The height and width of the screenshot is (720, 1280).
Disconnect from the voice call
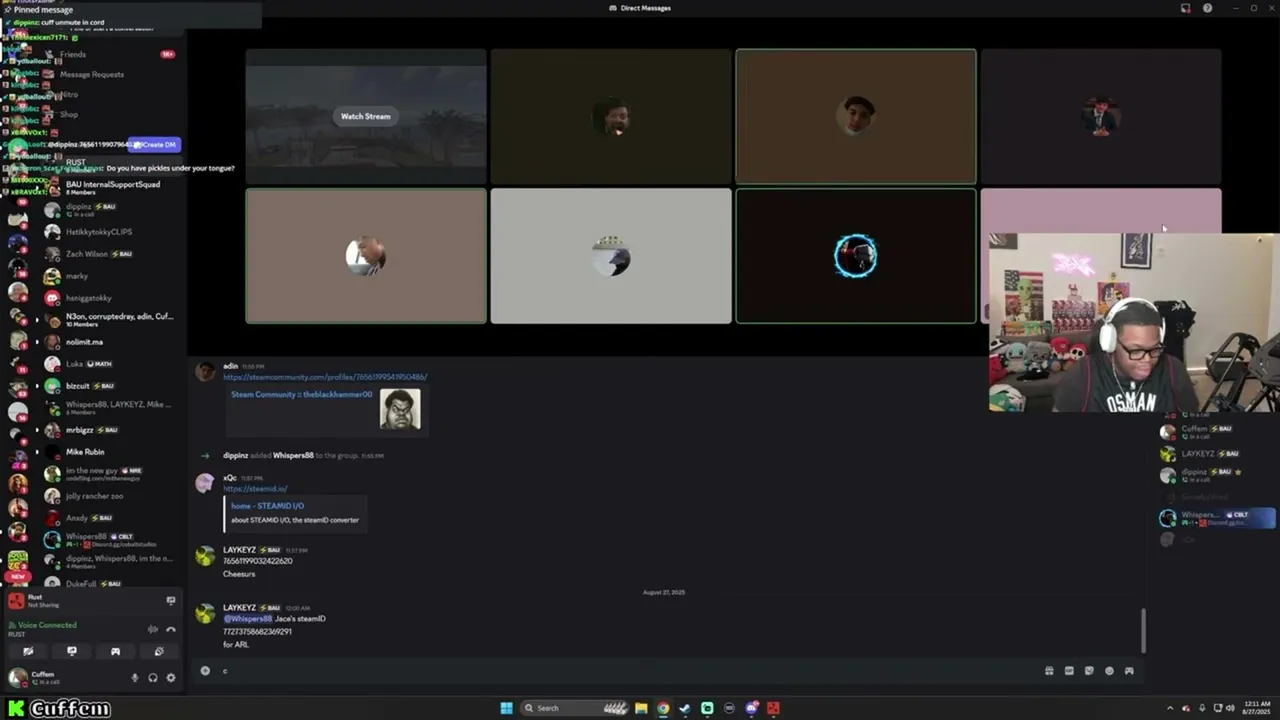click(171, 629)
